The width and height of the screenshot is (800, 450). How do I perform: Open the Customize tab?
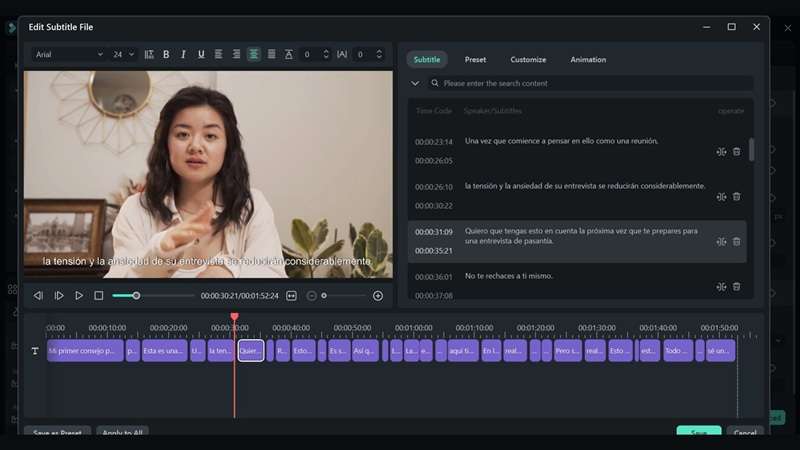tap(528, 60)
